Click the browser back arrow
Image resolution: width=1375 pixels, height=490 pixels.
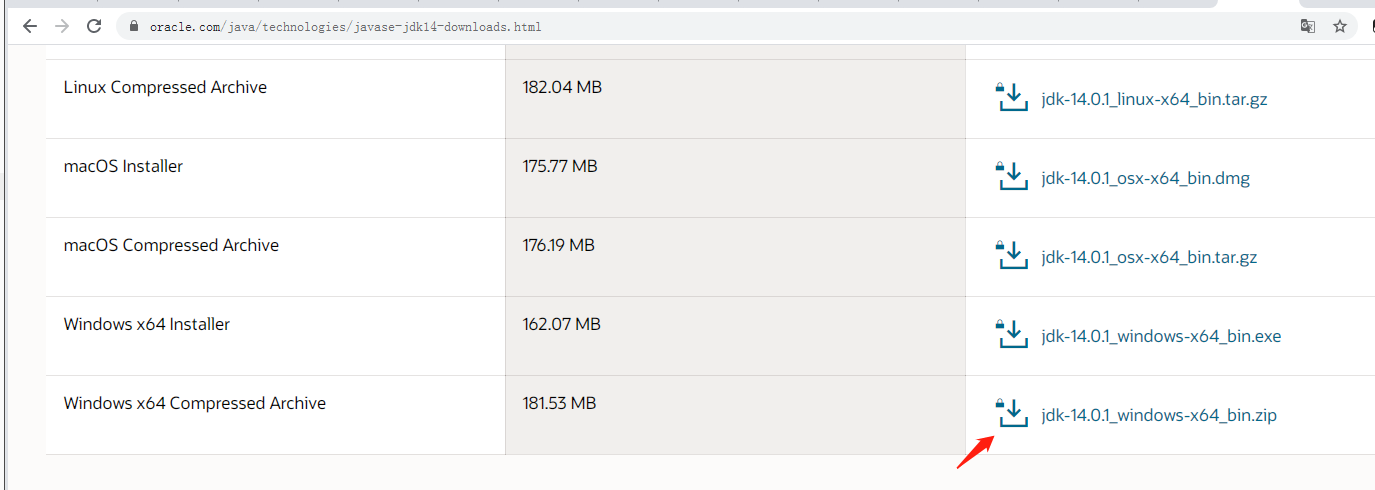[29, 27]
